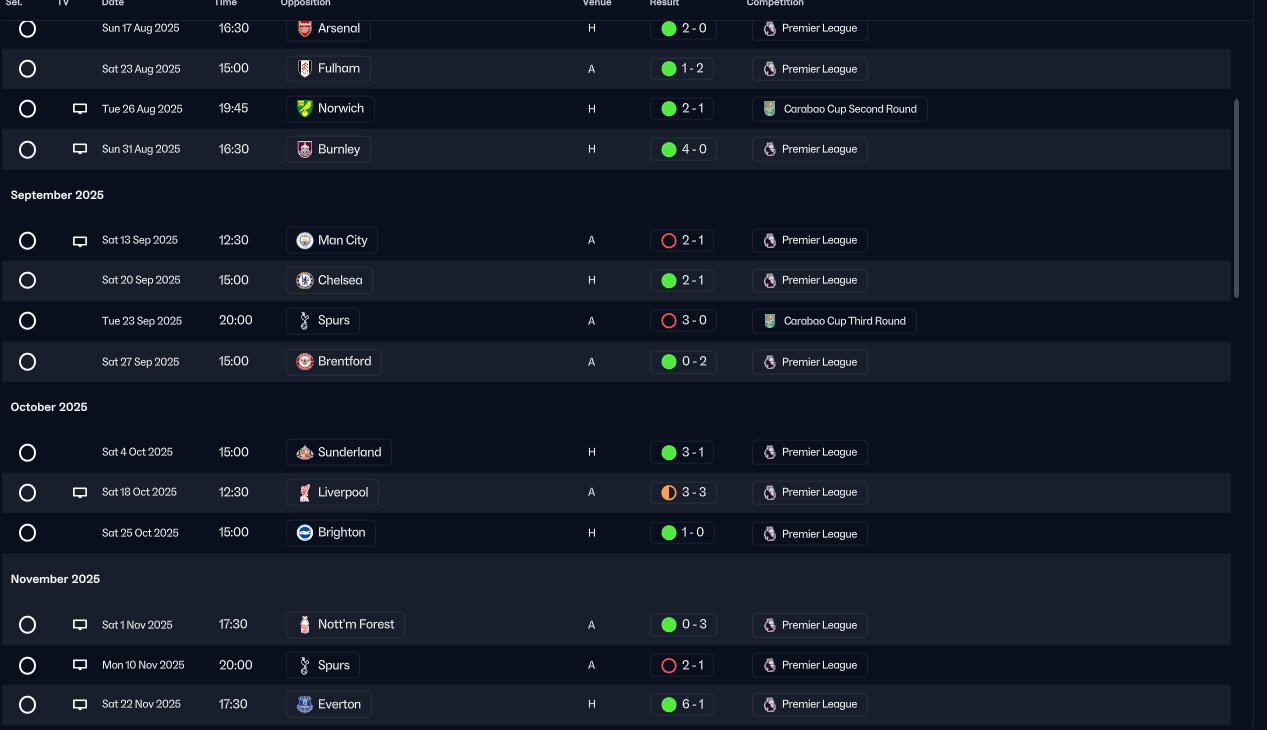Click TV icon on Everton fixture row
This screenshot has width=1267, height=730.
click(x=80, y=704)
